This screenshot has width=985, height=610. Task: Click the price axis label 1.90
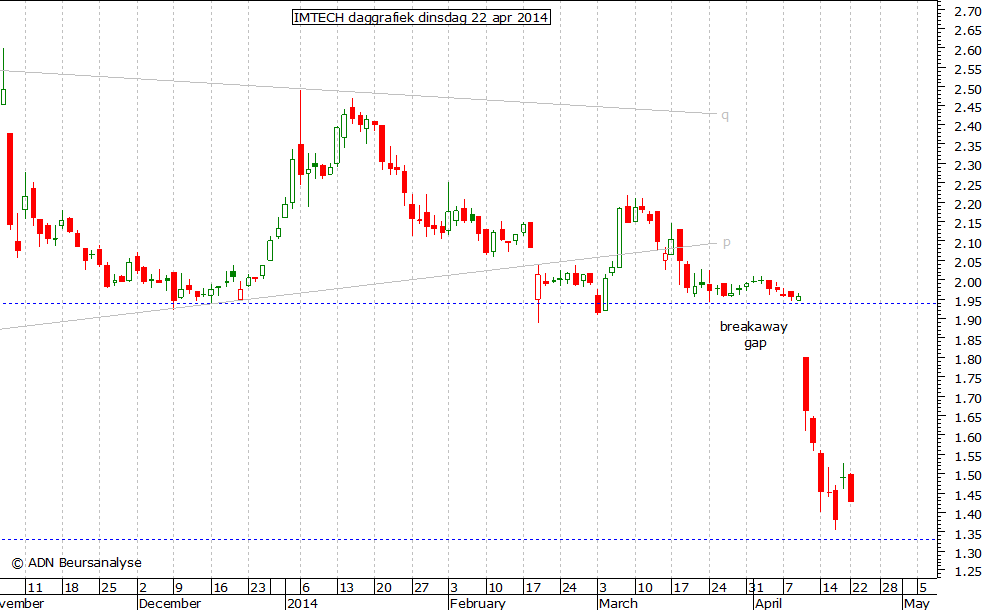coord(967,320)
